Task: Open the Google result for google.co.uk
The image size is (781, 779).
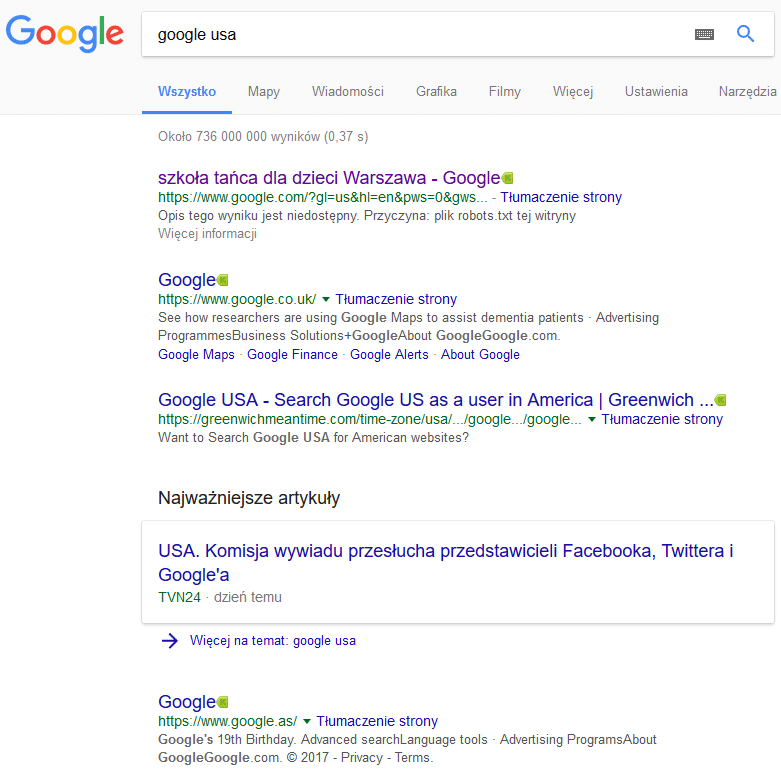Action: [187, 280]
